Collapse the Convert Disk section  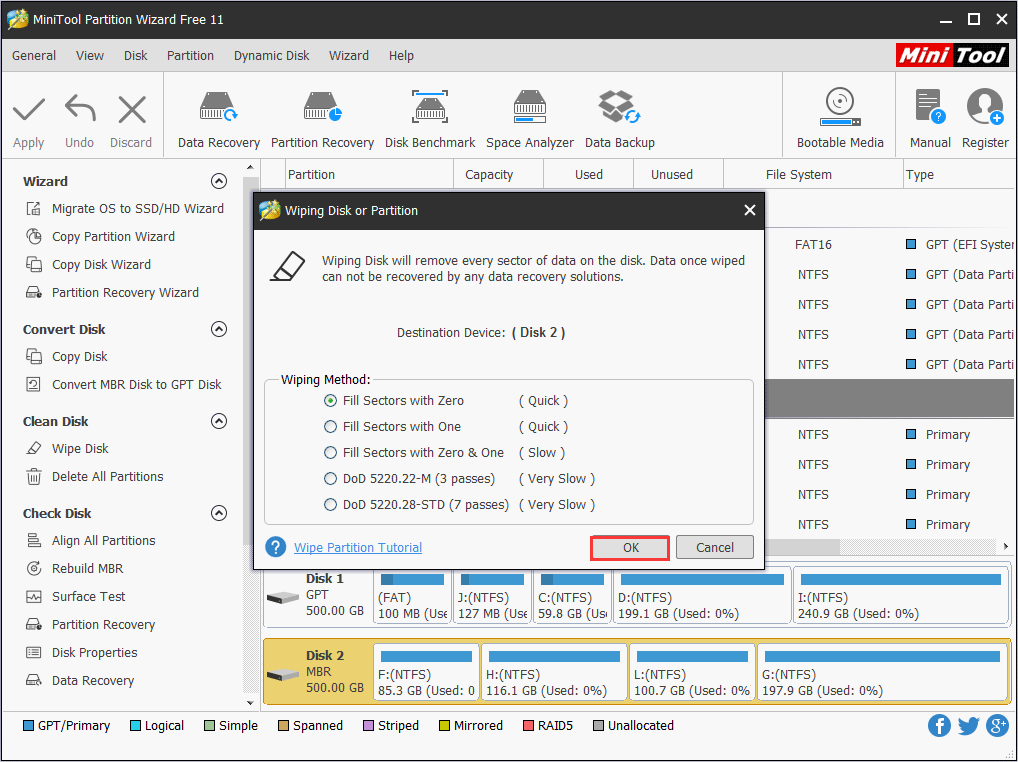click(219, 329)
